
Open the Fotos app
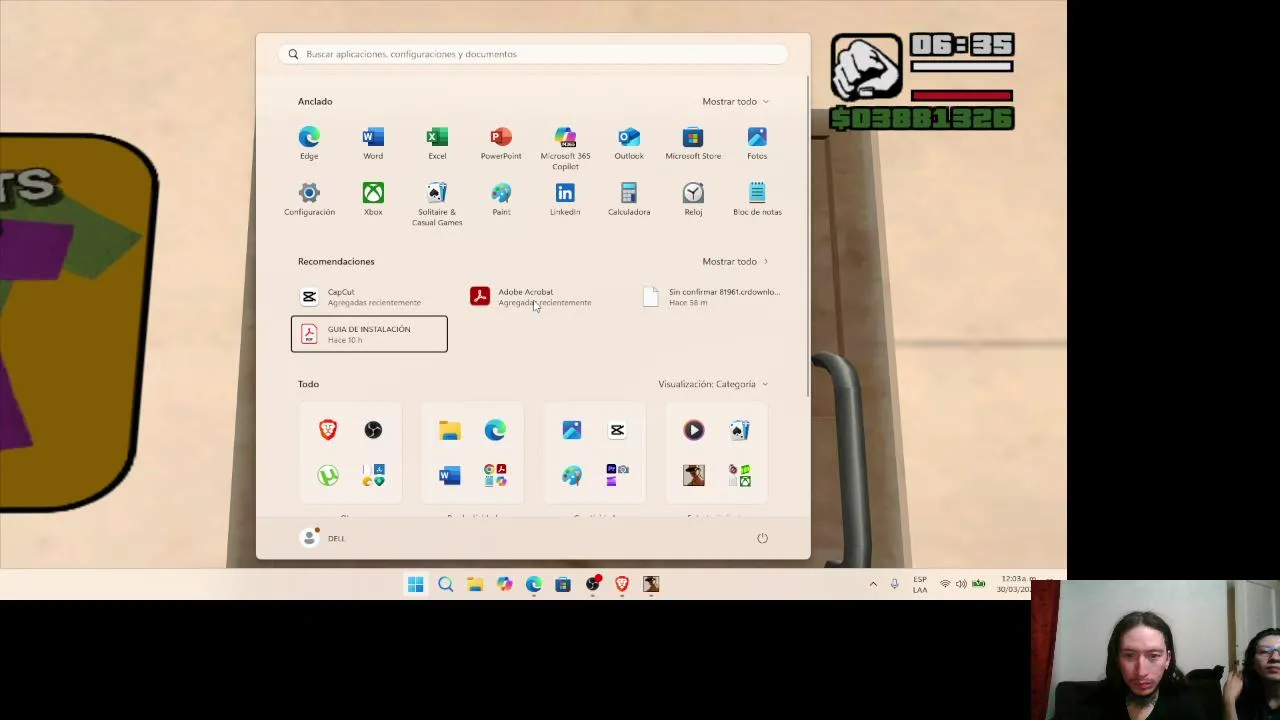(x=757, y=143)
